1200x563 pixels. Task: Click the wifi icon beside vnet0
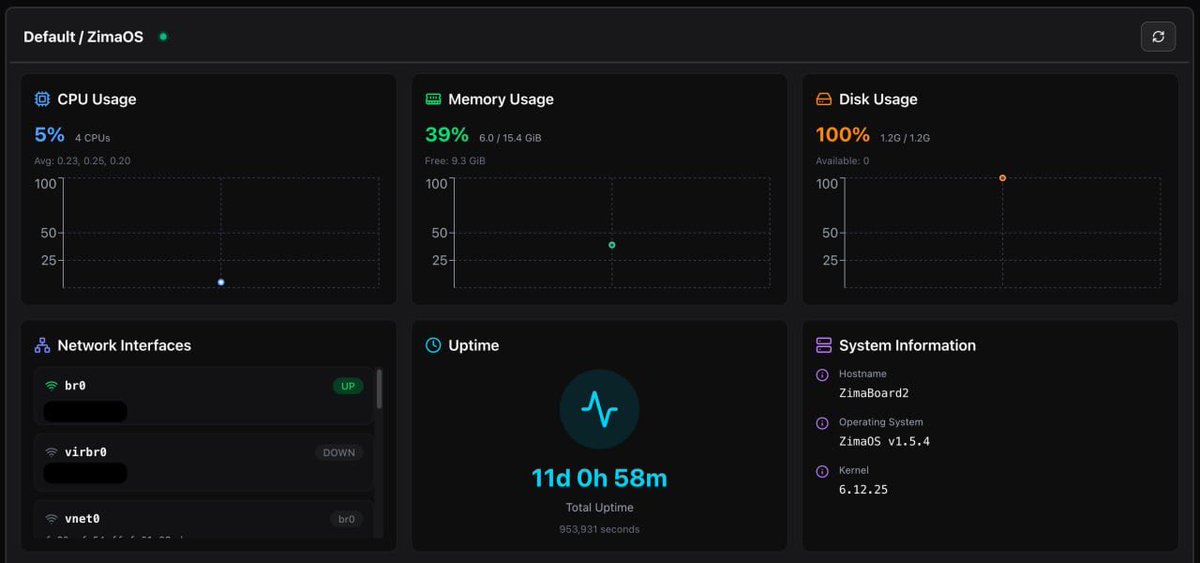coord(51,519)
